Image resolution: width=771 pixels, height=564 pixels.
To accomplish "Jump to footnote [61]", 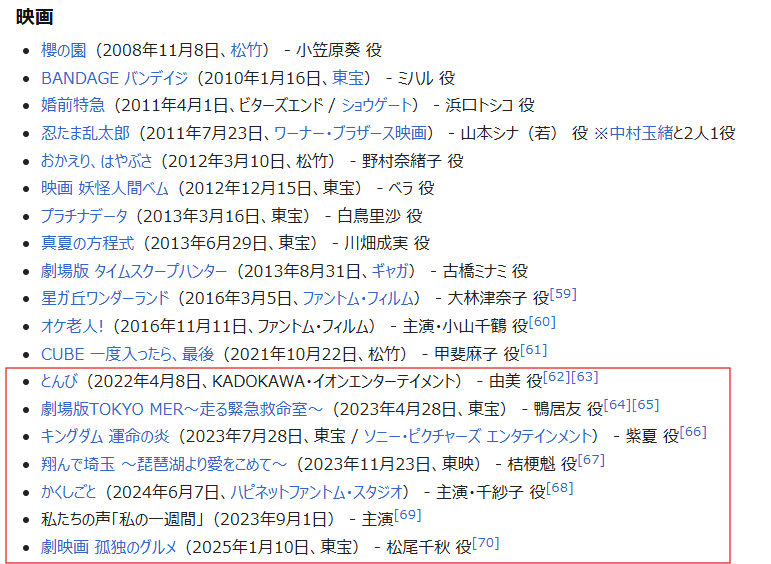I will pos(534,350).
